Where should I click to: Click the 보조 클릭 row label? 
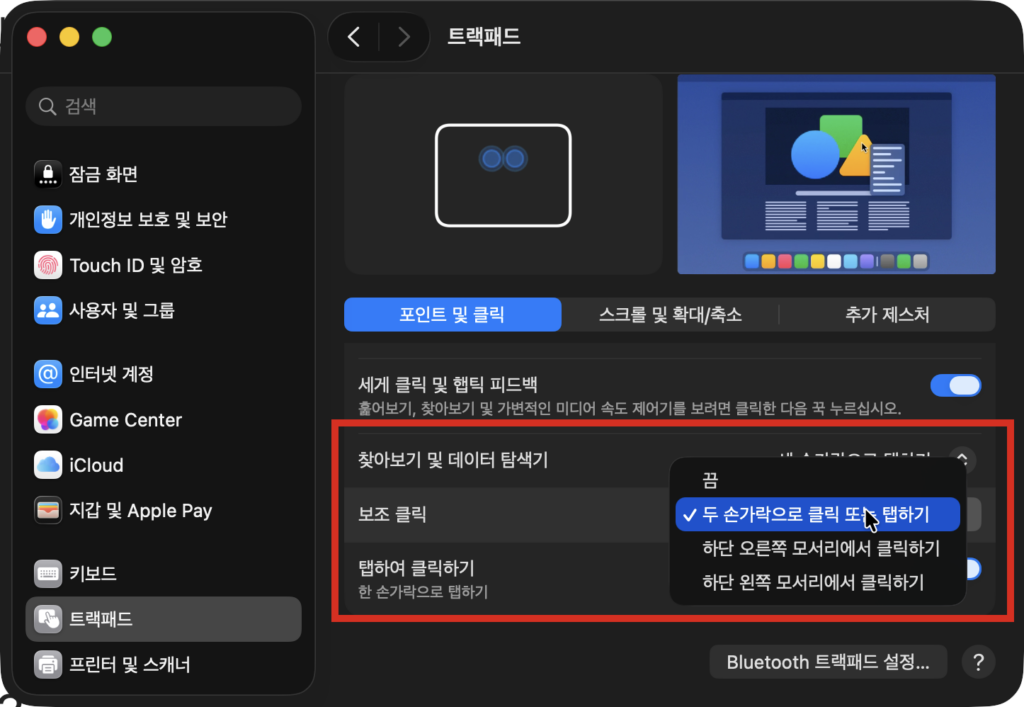(392, 514)
